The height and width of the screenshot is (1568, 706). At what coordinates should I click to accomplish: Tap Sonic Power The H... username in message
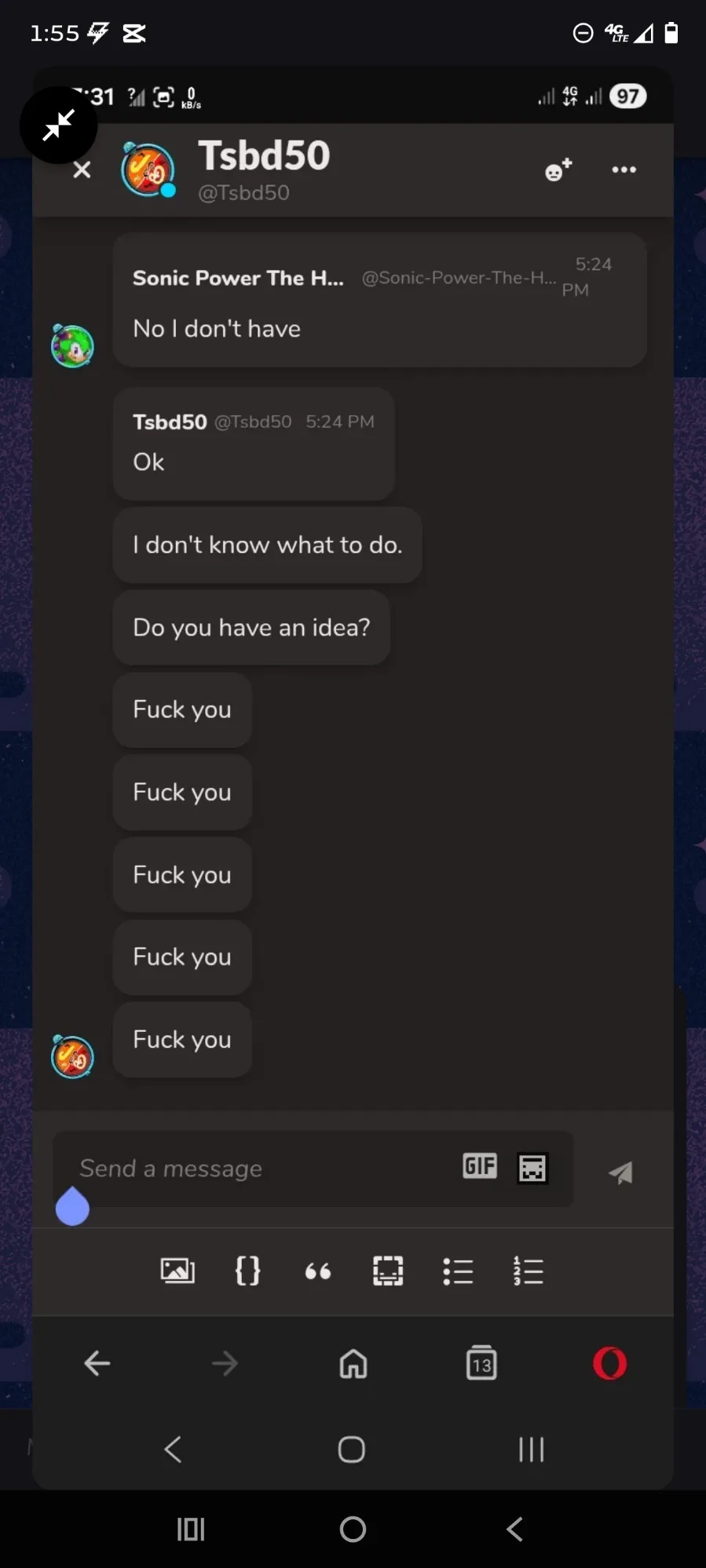point(238,278)
